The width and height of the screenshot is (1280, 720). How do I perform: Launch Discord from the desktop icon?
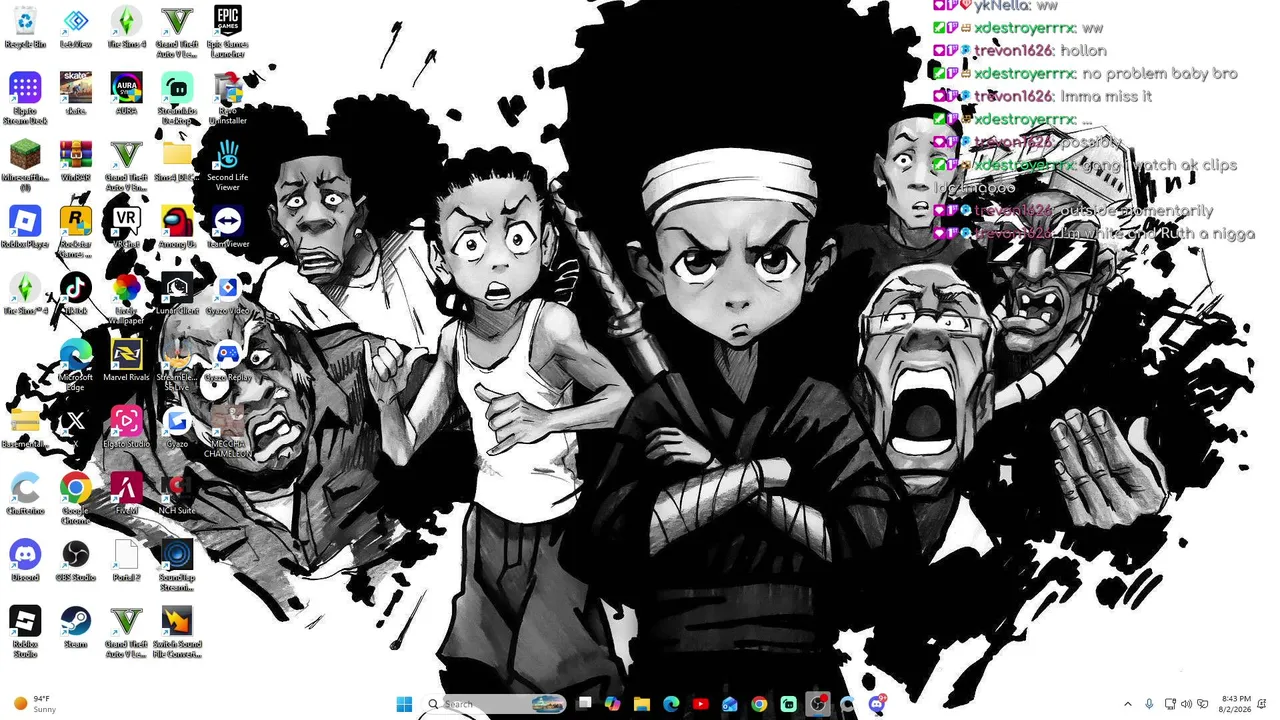pos(25,560)
